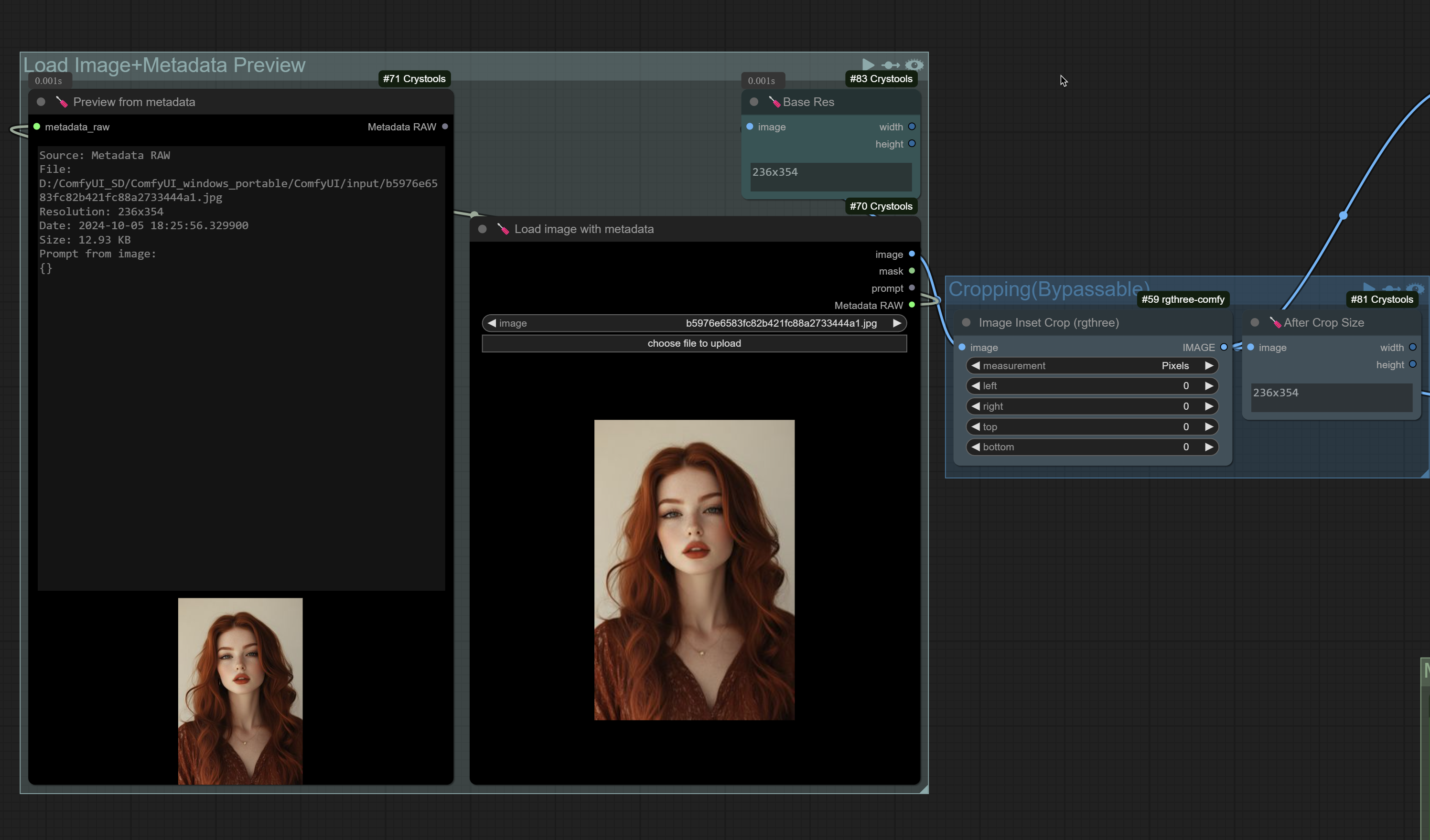Select next image file with right arrow

(x=897, y=323)
